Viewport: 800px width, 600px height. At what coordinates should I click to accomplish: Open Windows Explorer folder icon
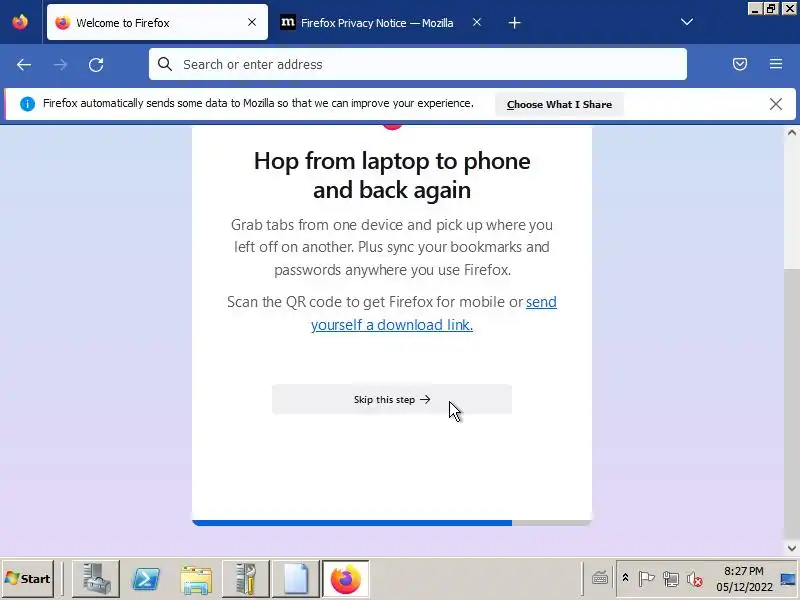pos(196,579)
